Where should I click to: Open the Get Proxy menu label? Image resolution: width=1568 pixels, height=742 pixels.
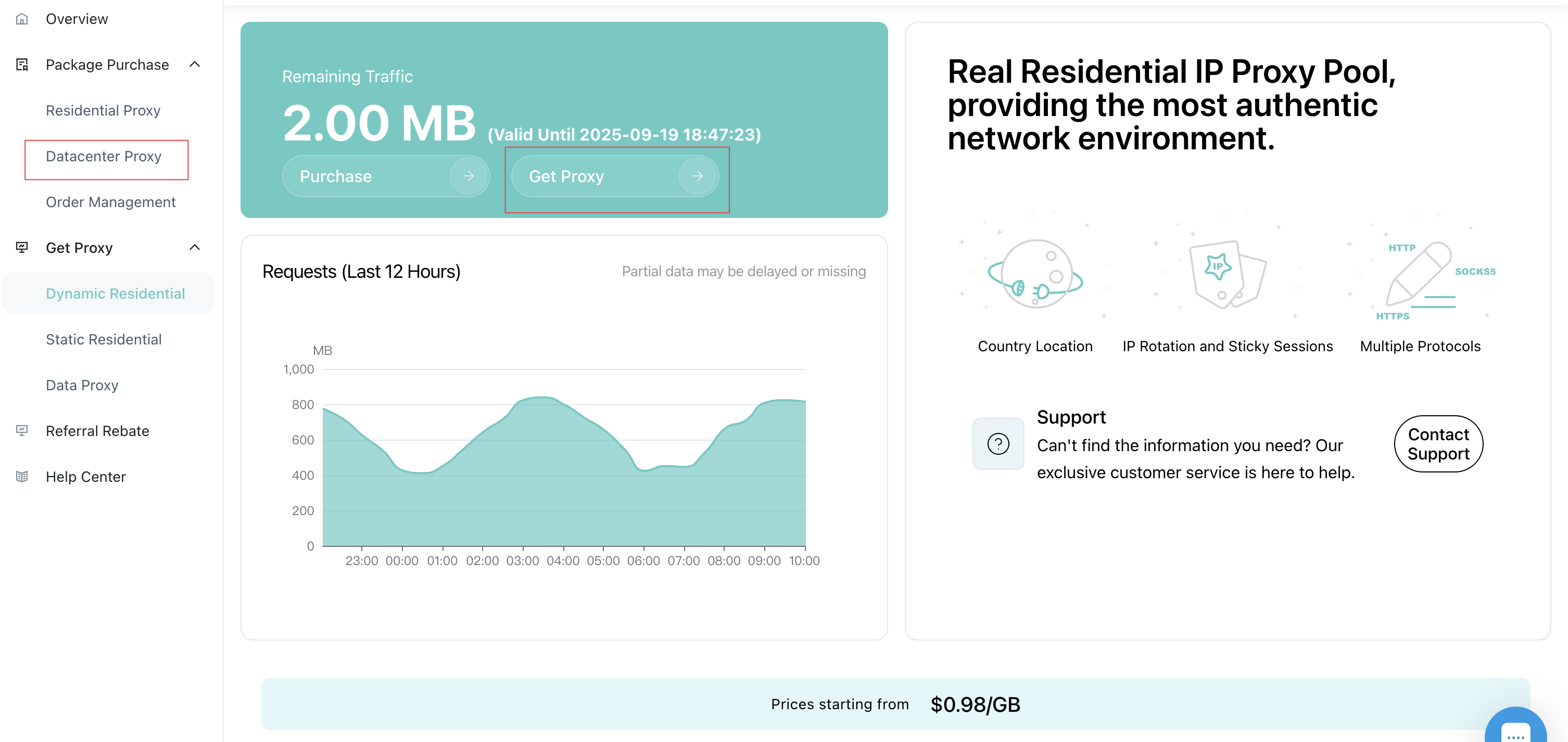(x=79, y=248)
